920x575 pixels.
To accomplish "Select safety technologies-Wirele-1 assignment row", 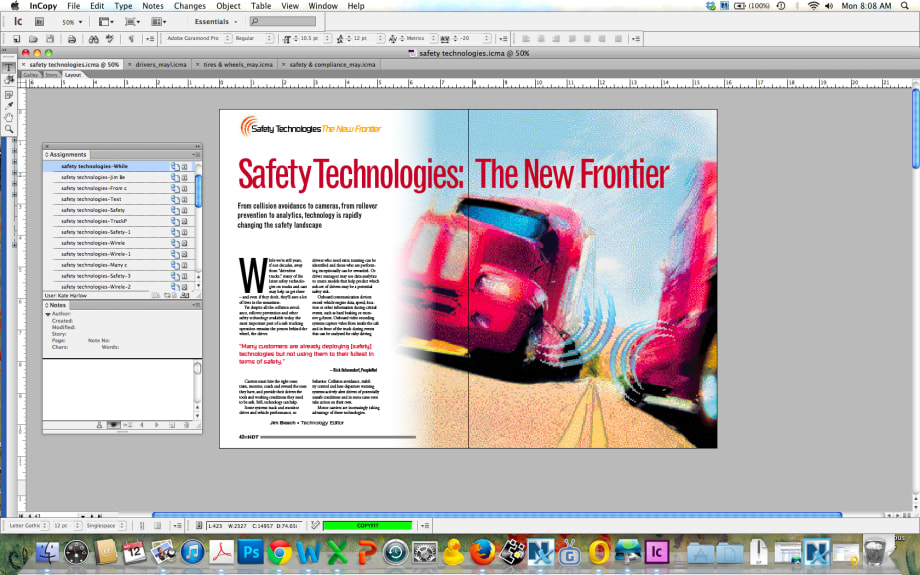I will click(119, 254).
